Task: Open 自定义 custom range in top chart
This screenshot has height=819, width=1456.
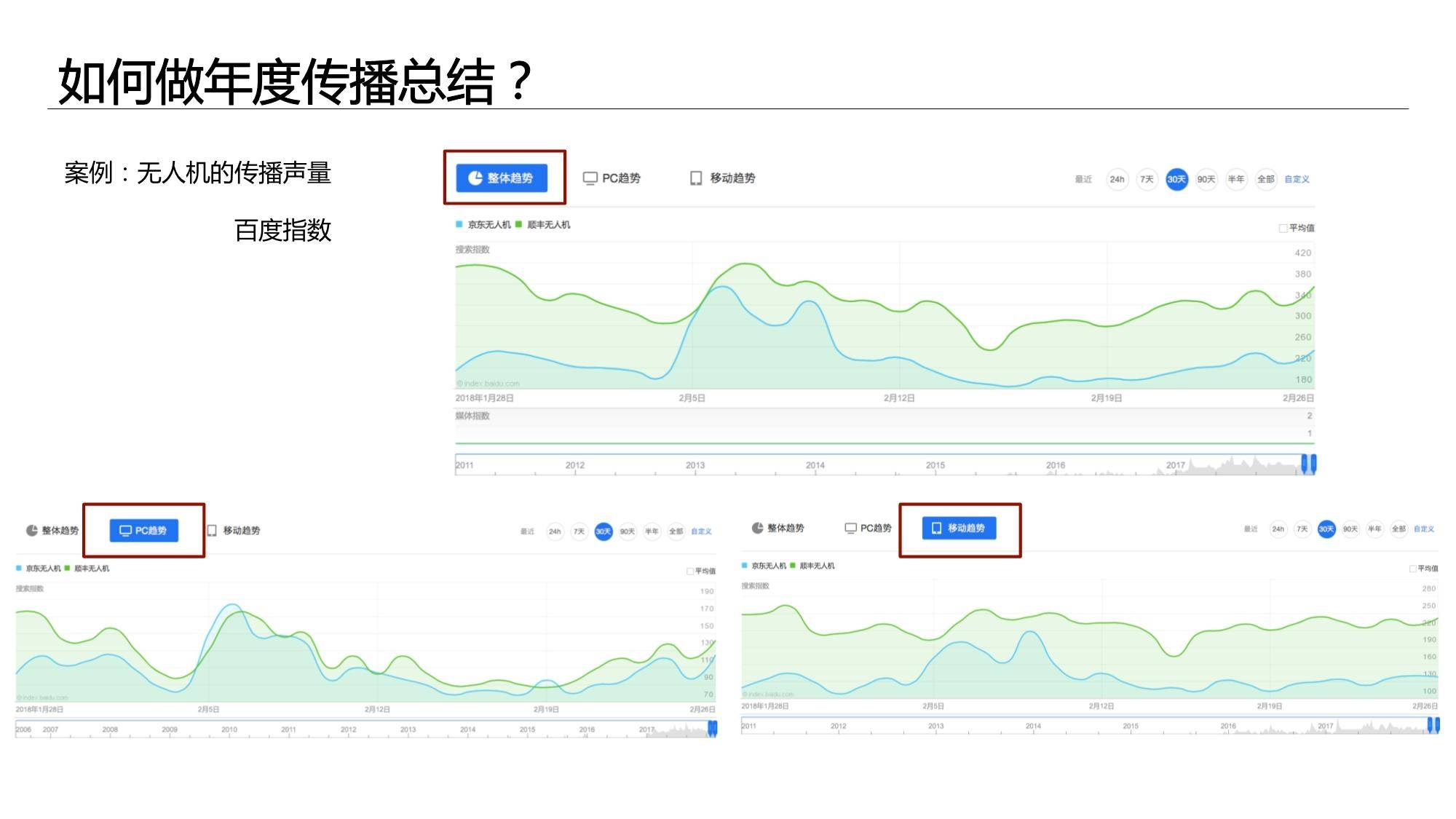Action: pos(1297,179)
